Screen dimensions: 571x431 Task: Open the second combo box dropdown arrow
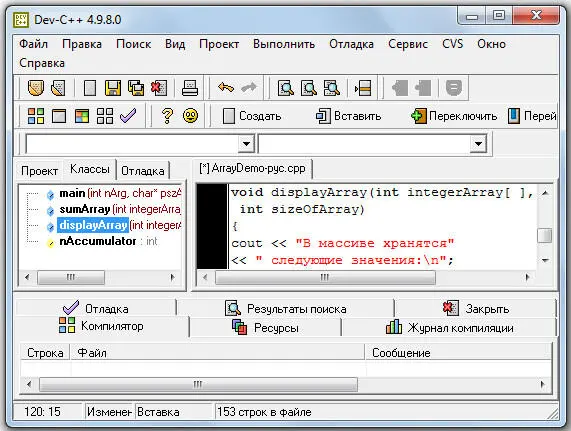[x=478, y=144]
